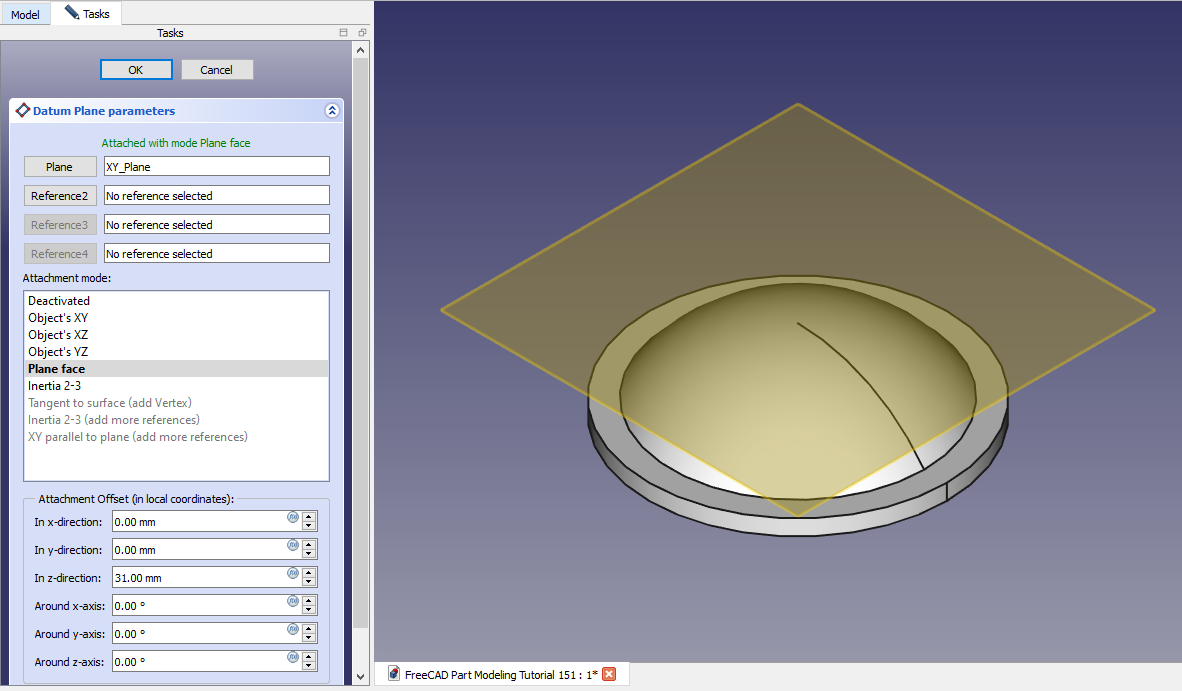Select the FreeCAD Part Modeling Tutorial document tab
Viewport: 1182px width, 691px height.
coord(500,674)
